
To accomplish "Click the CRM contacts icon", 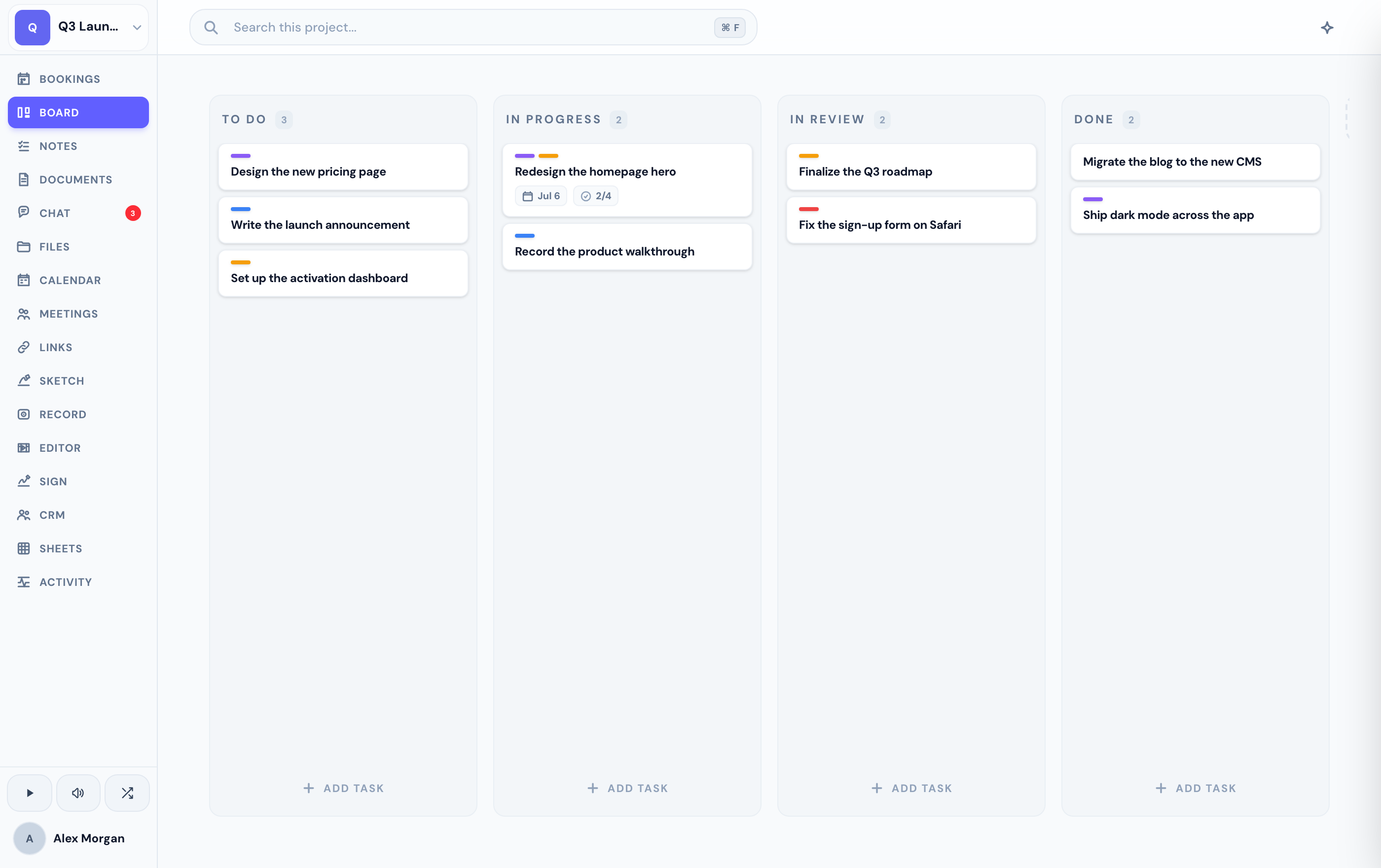I will tap(24, 515).
